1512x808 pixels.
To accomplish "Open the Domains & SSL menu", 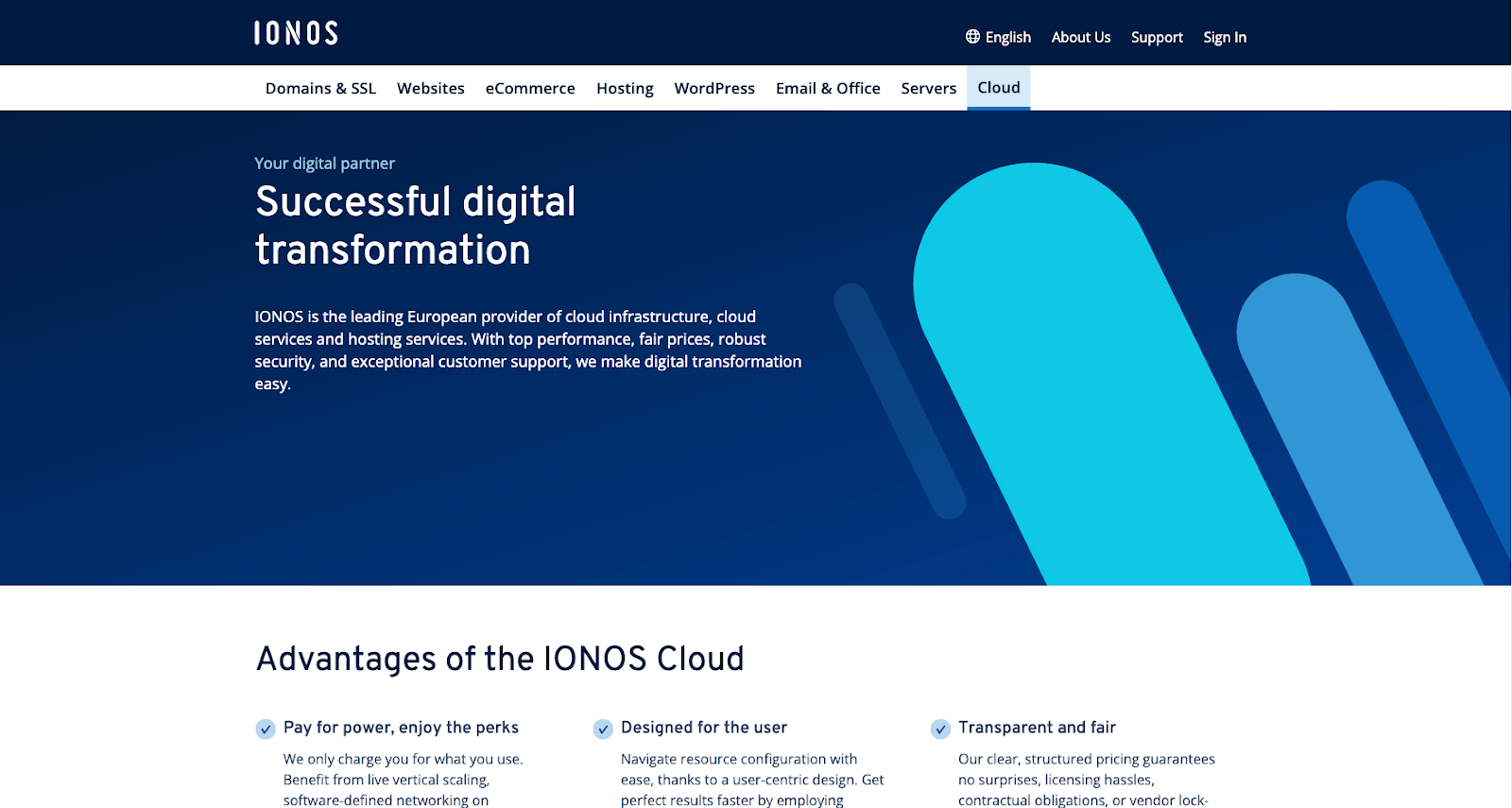I will point(320,88).
